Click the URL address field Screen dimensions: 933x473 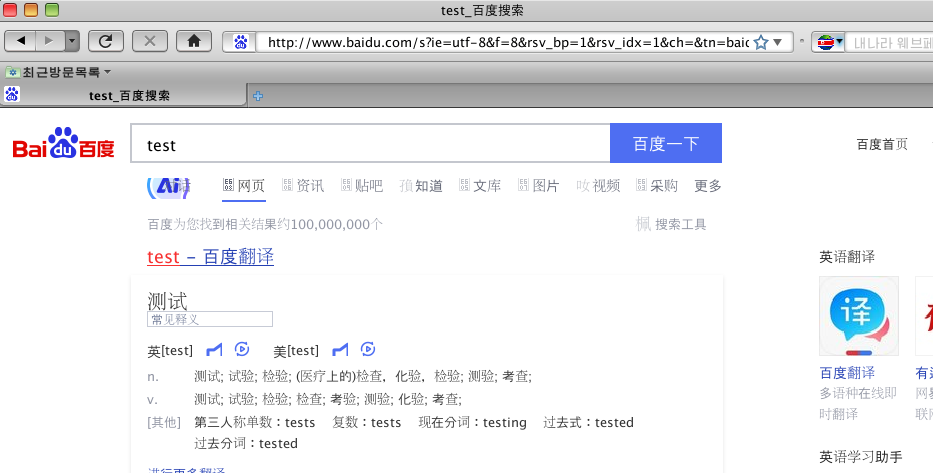(x=508, y=42)
